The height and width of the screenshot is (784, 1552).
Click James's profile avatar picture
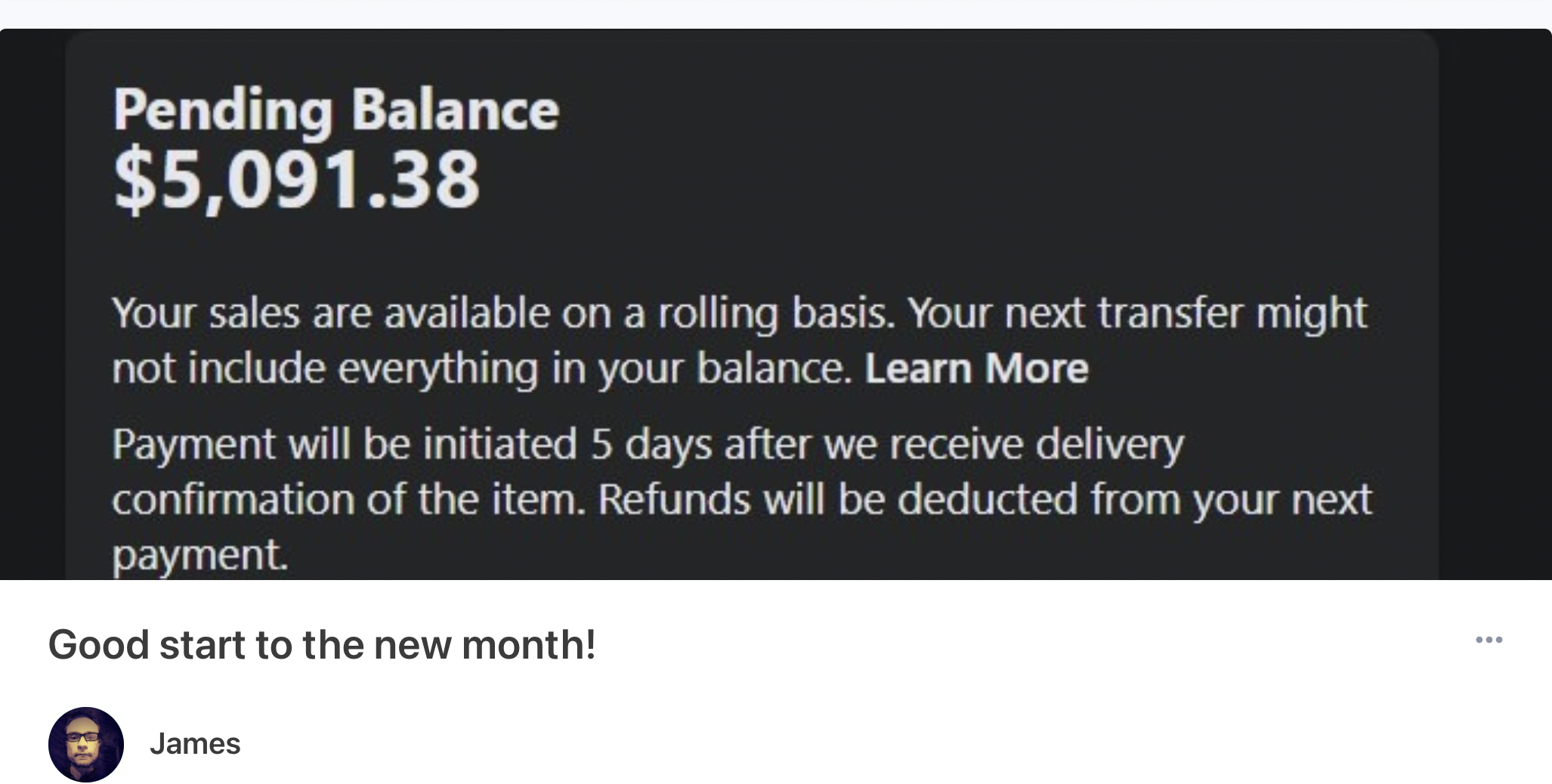coord(86,744)
